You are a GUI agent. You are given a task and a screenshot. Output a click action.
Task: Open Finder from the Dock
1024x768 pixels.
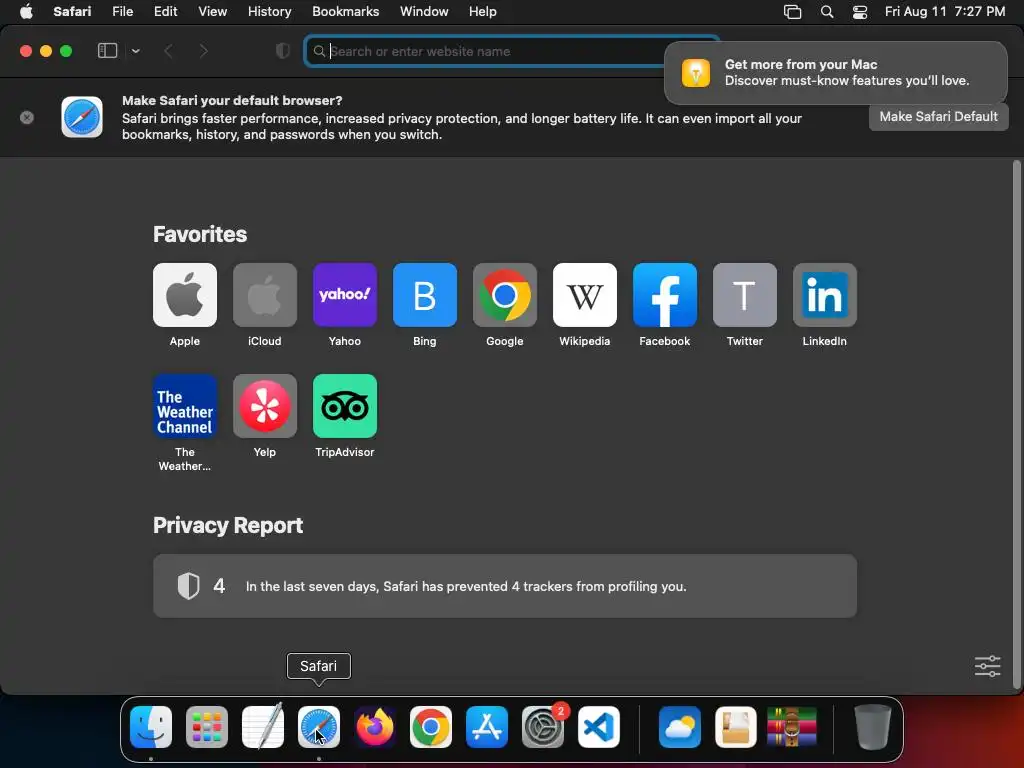click(151, 727)
